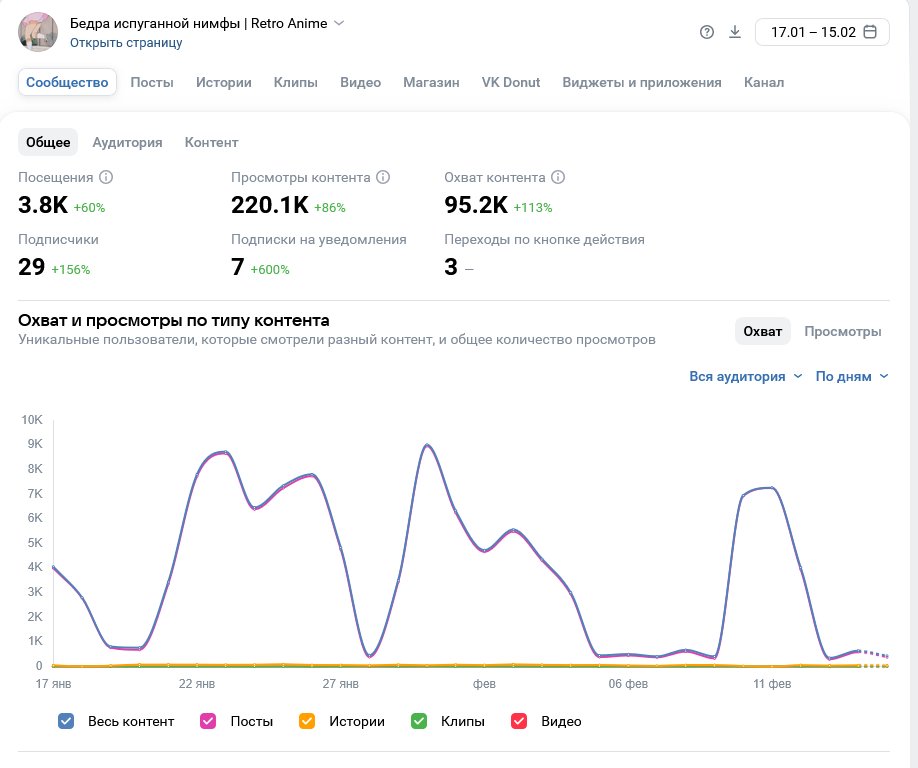The height and width of the screenshot is (768, 918).
Task: Switch chart to Просмотры
Action: [x=842, y=331]
